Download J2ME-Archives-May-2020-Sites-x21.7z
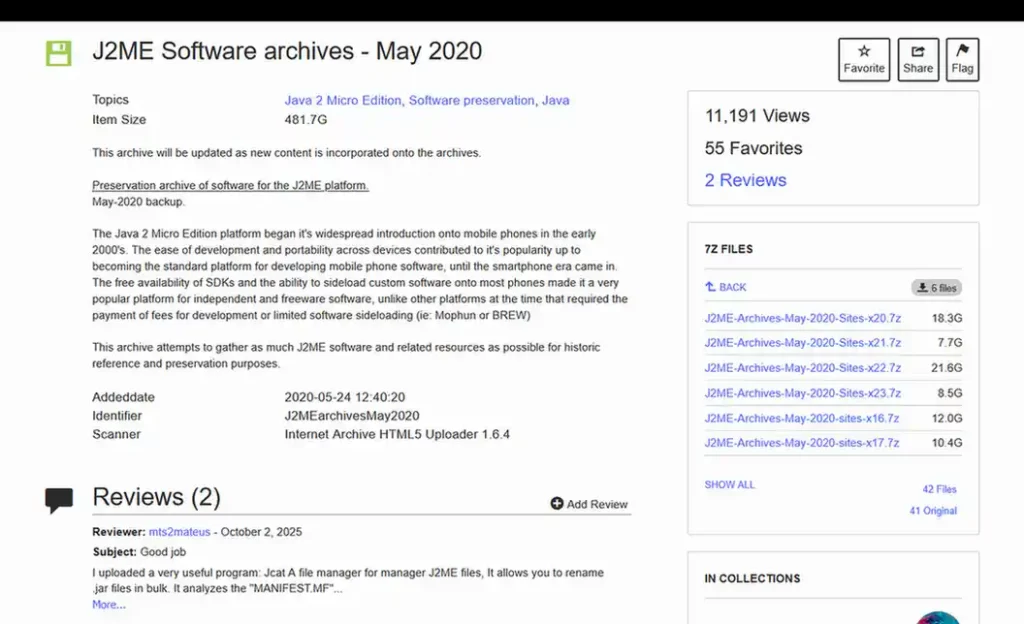This screenshot has width=1024, height=624. click(803, 343)
